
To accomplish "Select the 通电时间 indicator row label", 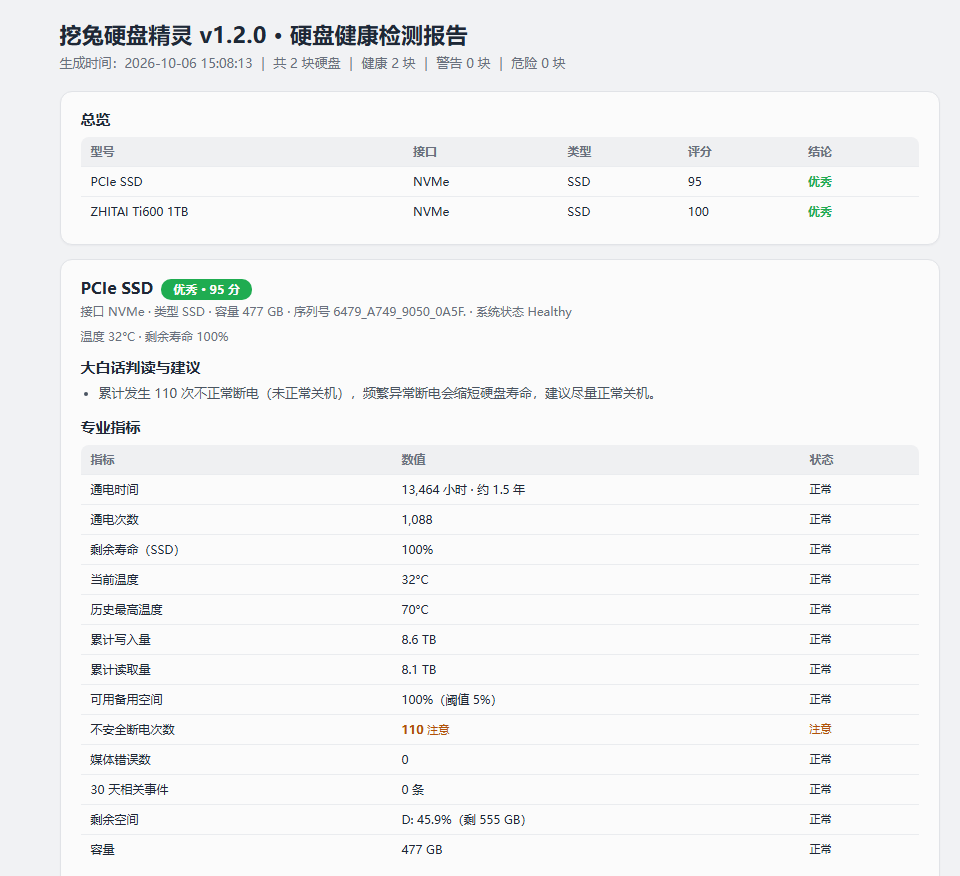I will pyautogui.click(x=114, y=490).
